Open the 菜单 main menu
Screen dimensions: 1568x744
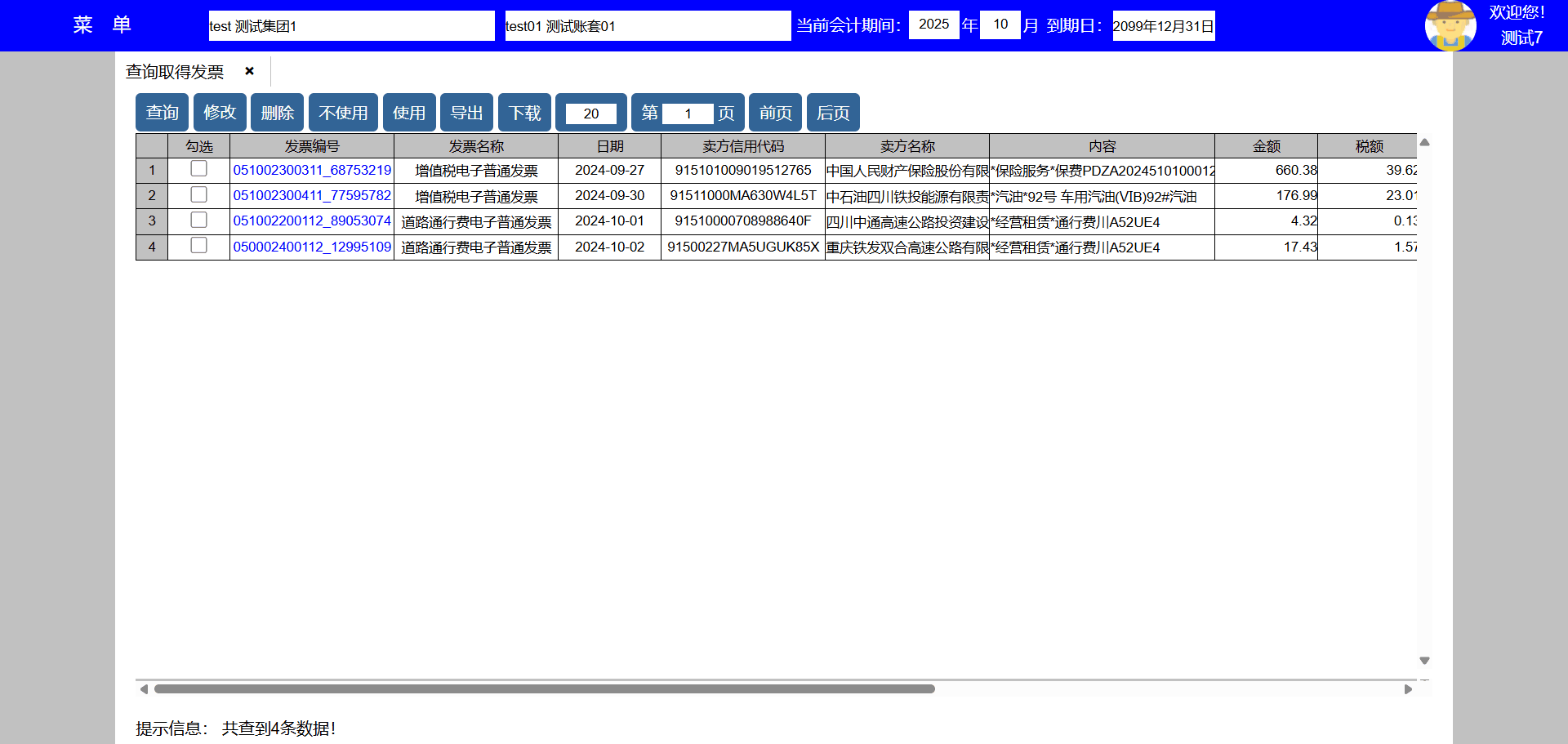tap(102, 25)
